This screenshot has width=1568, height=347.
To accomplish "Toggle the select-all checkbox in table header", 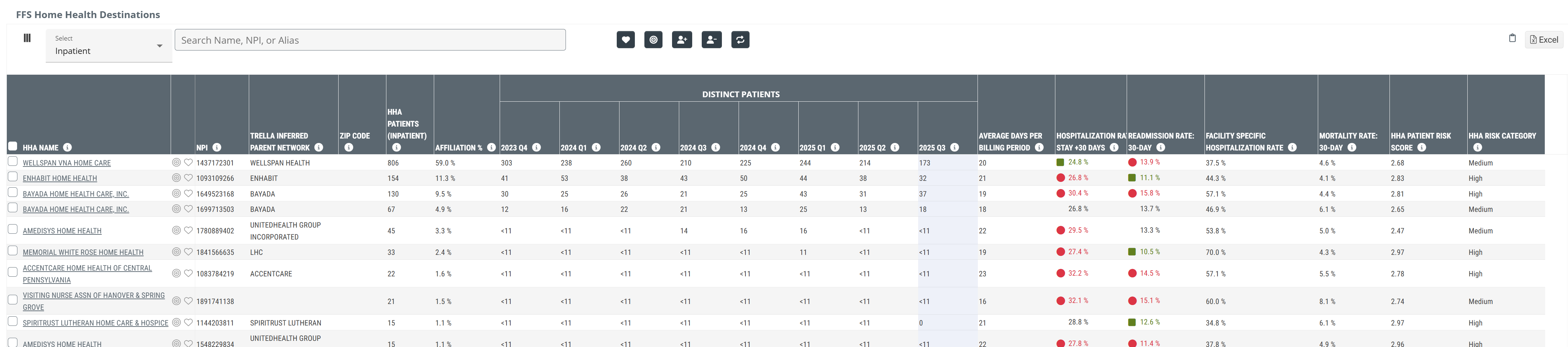I will click(x=13, y=146).
